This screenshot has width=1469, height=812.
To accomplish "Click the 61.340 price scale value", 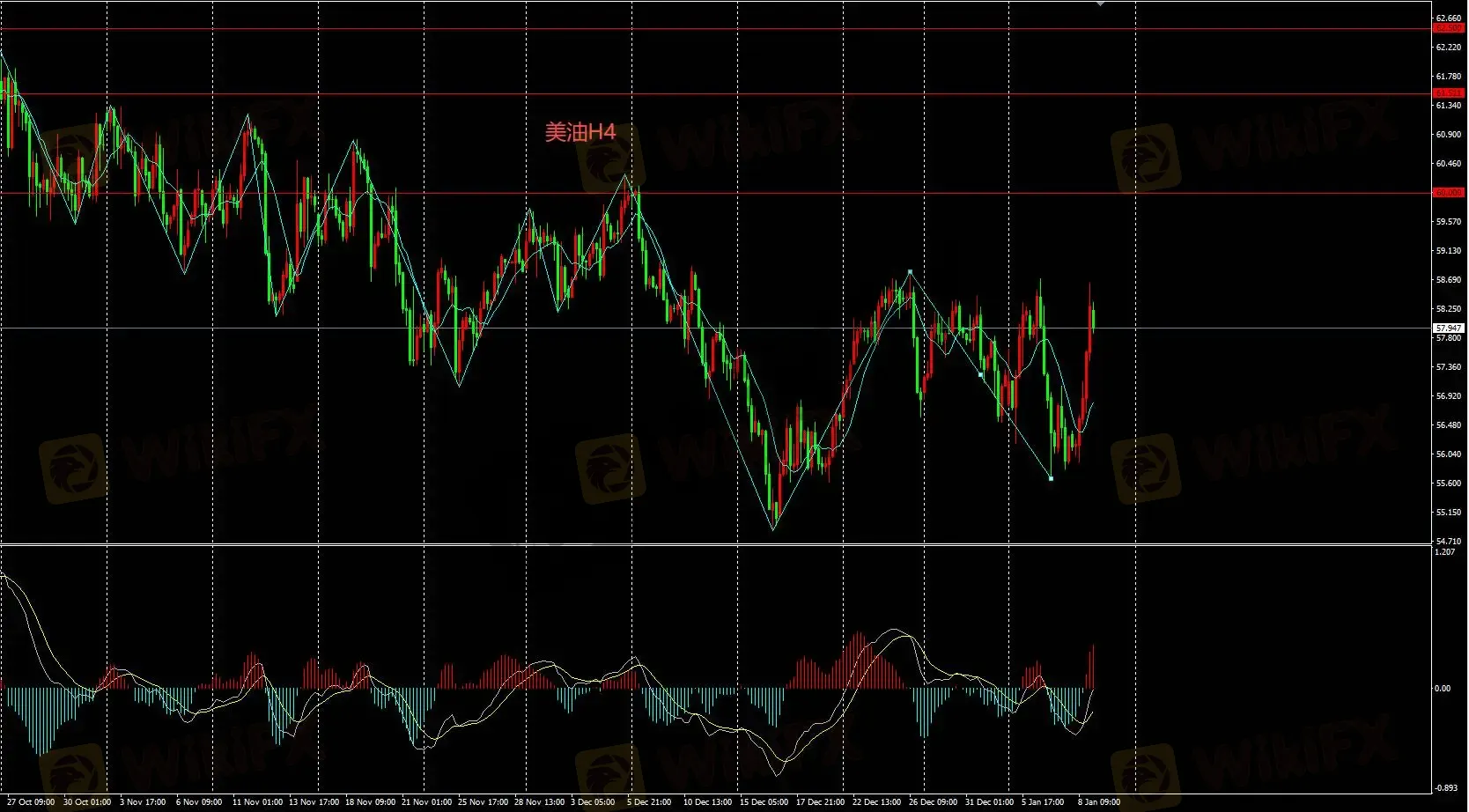I will click(1449, 106).
